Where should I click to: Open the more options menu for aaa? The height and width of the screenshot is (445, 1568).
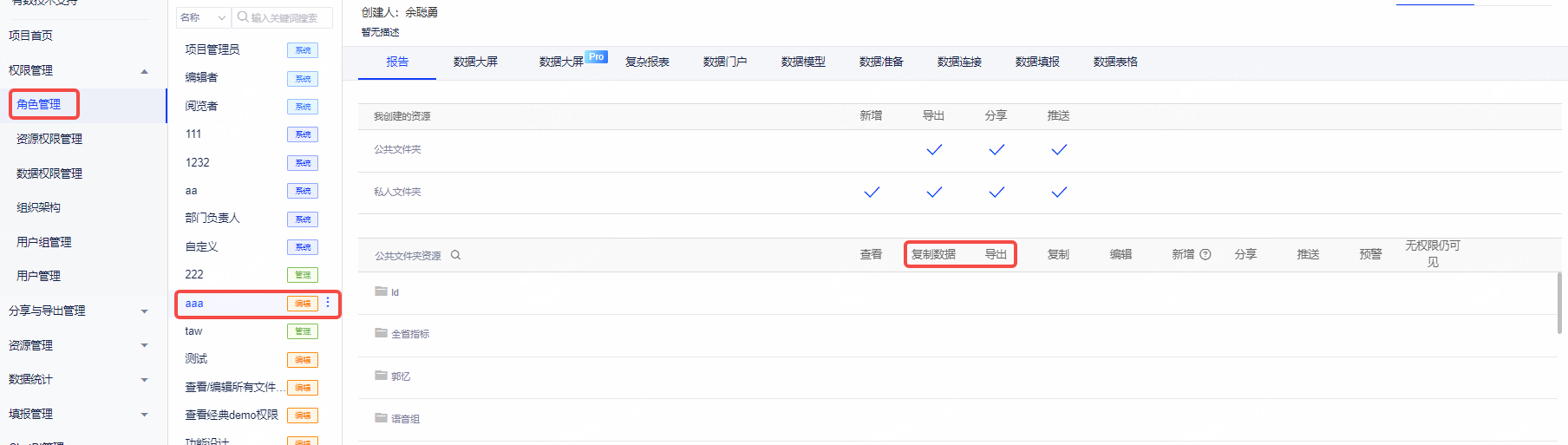pos(328,303)
